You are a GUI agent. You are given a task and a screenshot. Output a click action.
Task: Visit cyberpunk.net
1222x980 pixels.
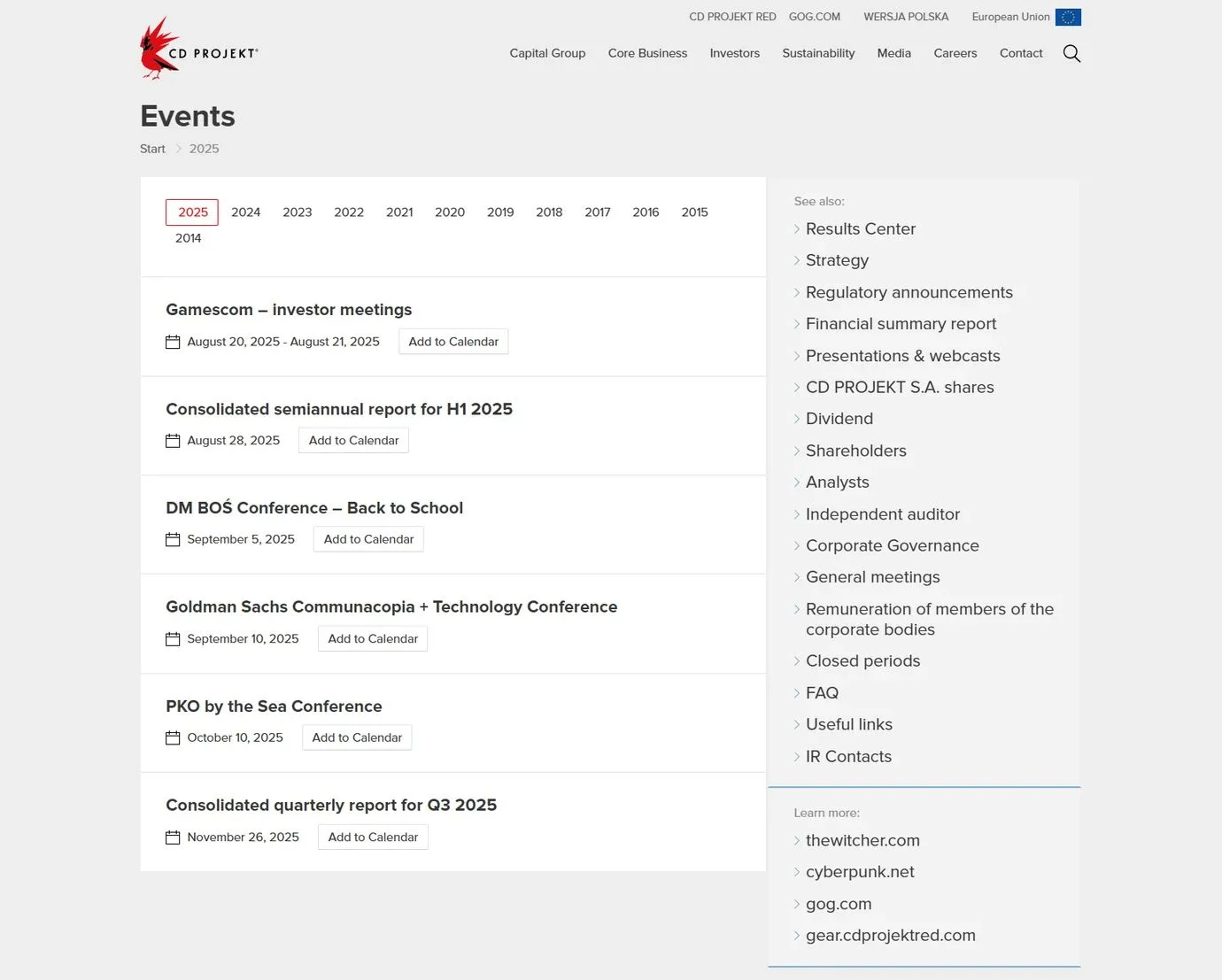point(860,872)
